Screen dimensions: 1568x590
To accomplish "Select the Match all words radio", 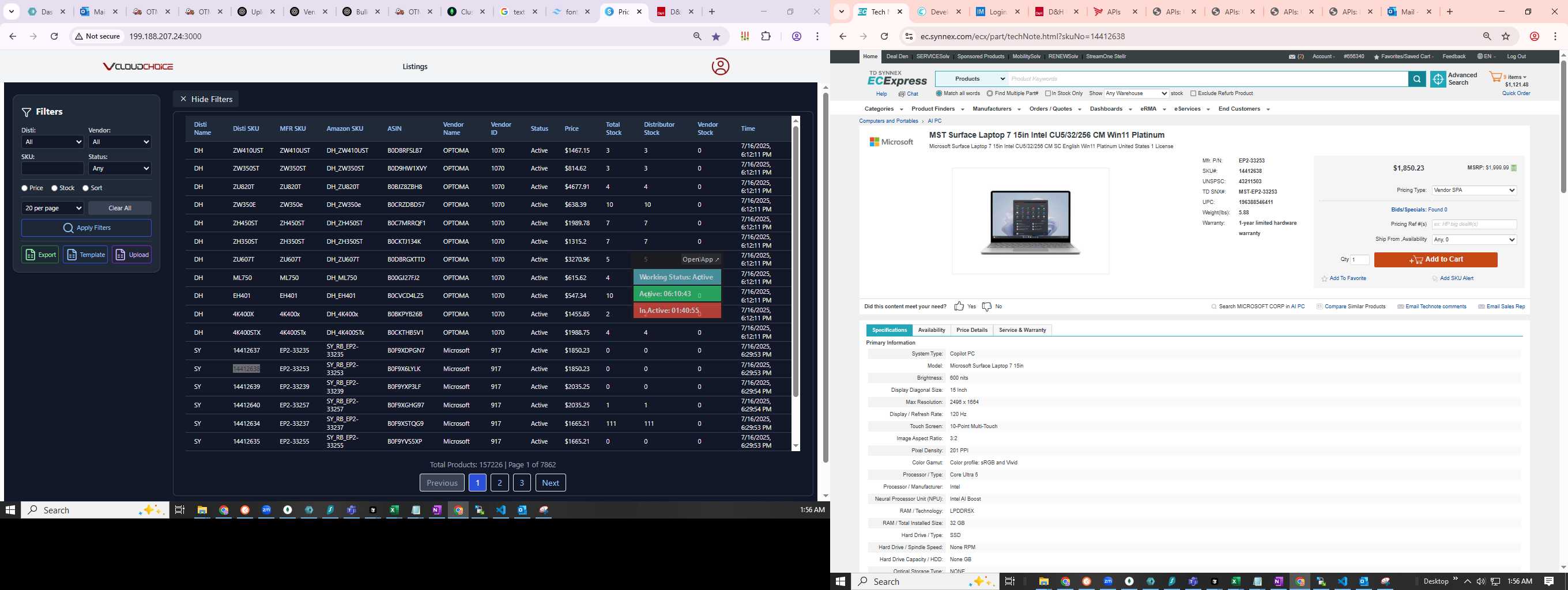I will click(938, 94).
